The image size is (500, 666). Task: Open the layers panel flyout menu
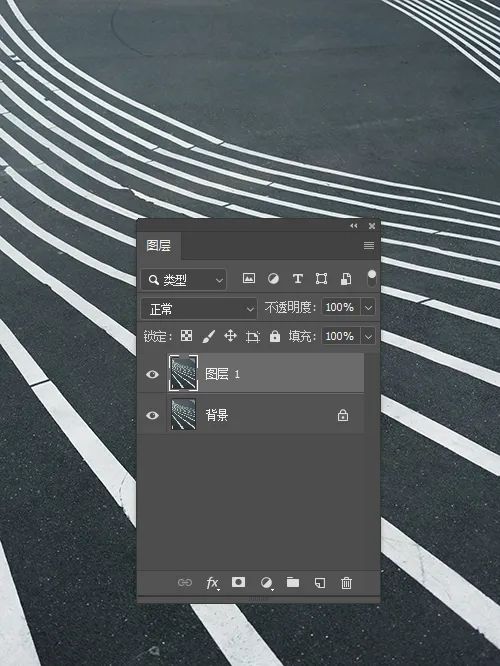[x=369, y=246]
